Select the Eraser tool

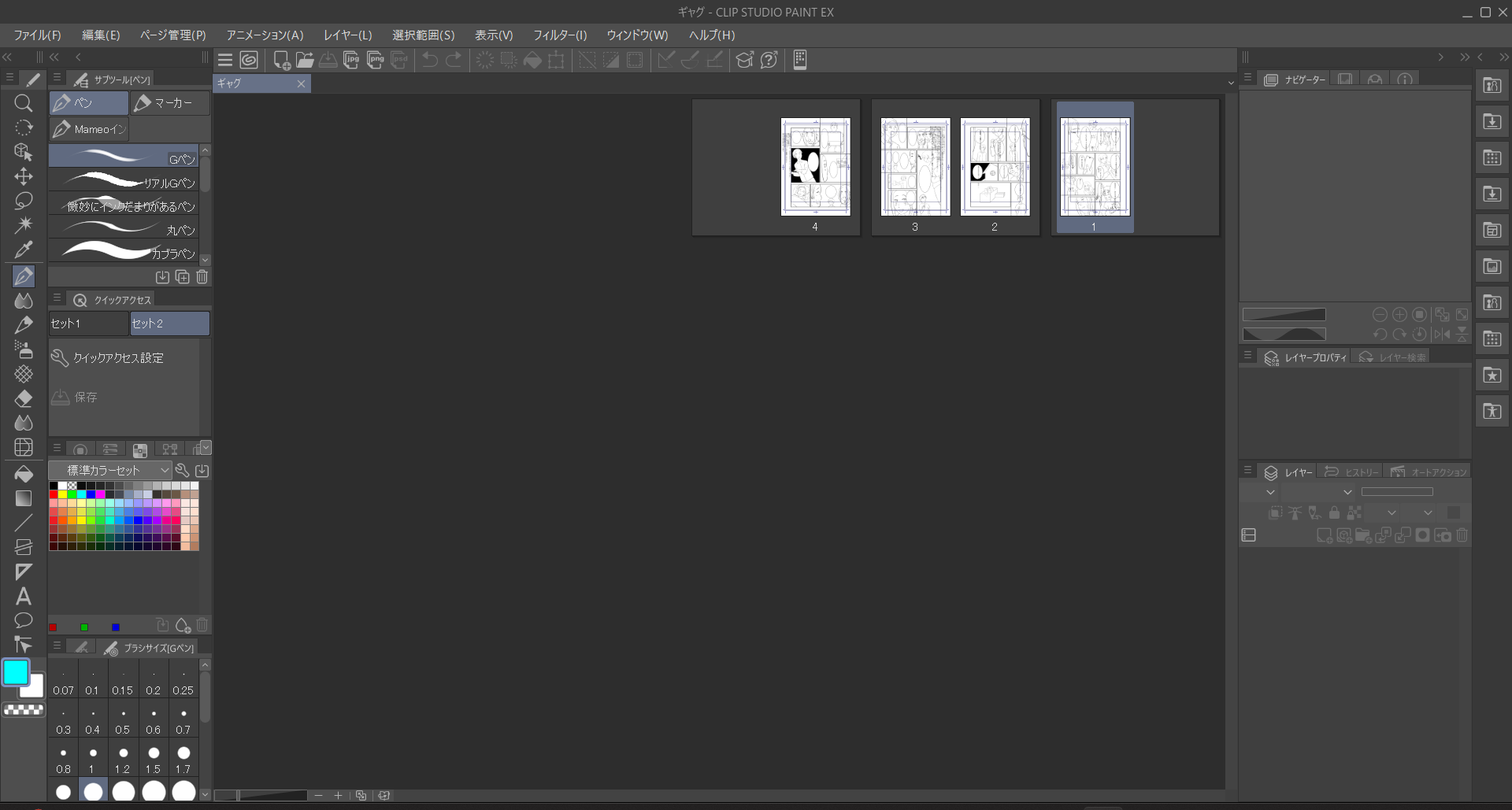click(x=24, y=398)
